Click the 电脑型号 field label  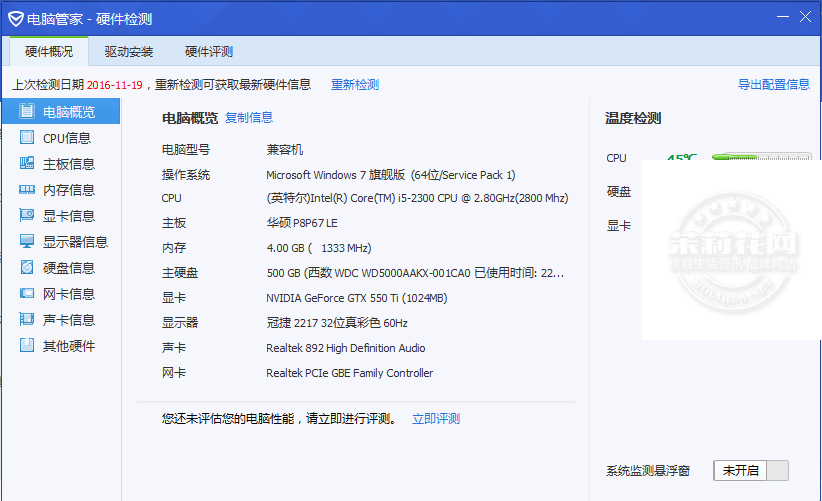(x=186, y=150)
